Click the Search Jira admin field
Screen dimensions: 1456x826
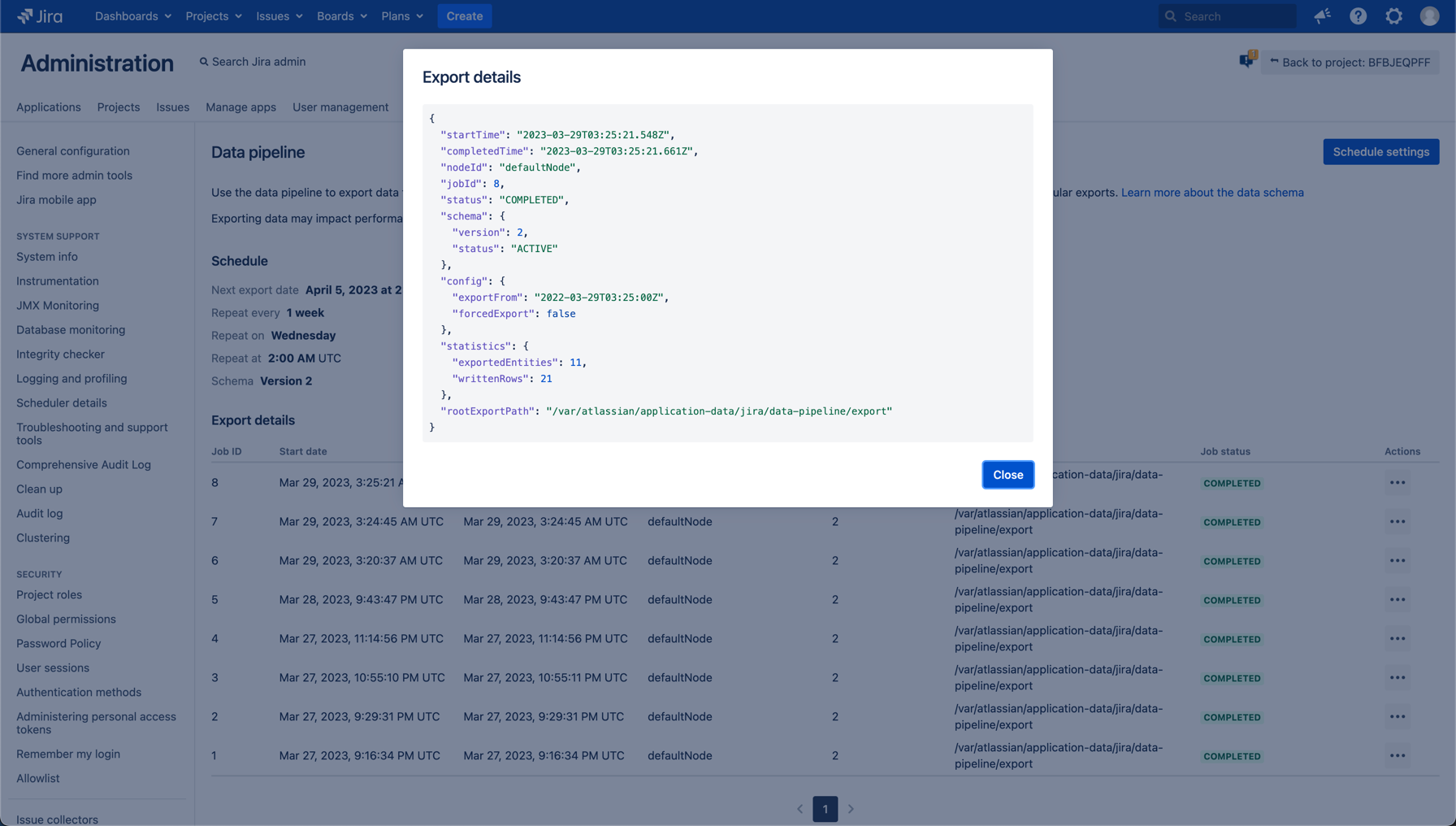coord(258,62)
